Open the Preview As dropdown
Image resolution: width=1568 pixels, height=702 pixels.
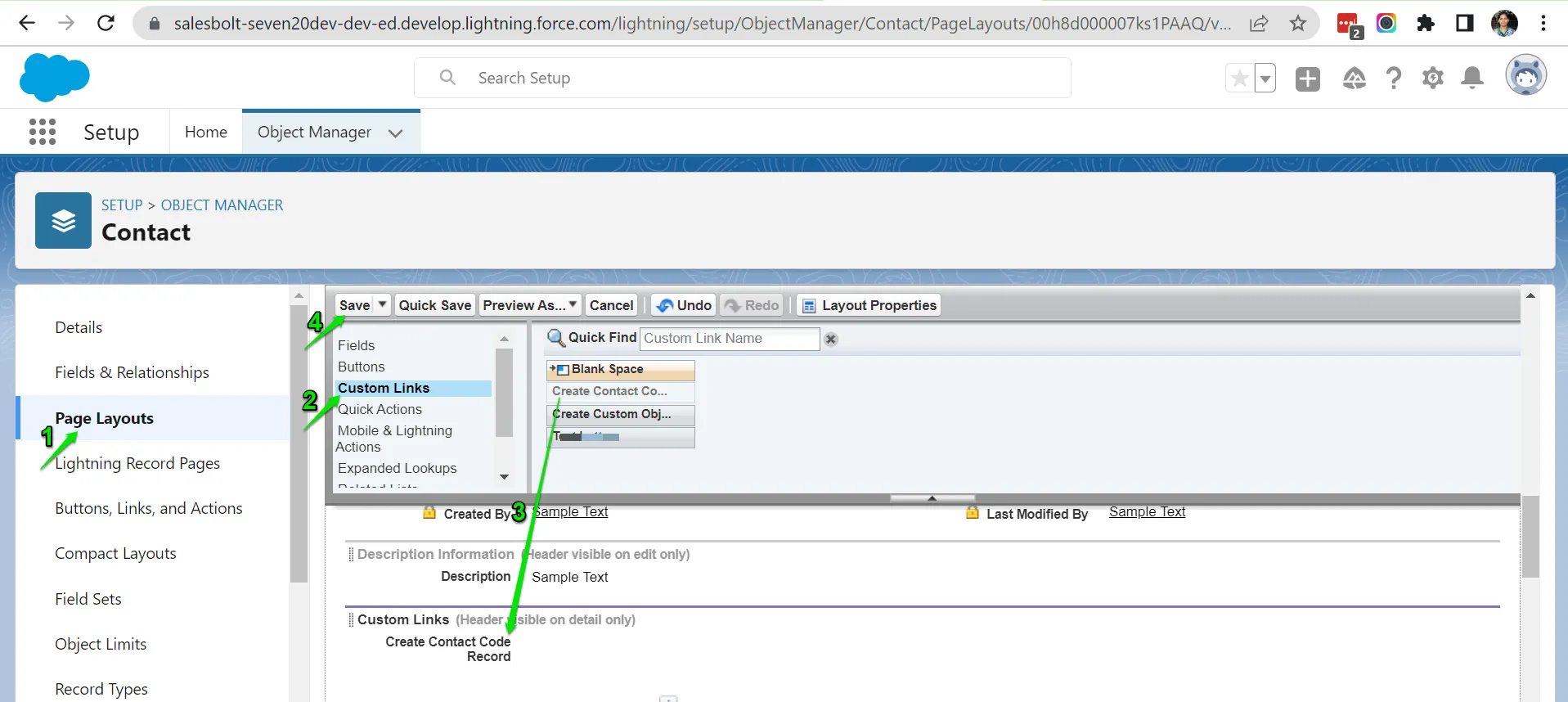pos(530,305)
